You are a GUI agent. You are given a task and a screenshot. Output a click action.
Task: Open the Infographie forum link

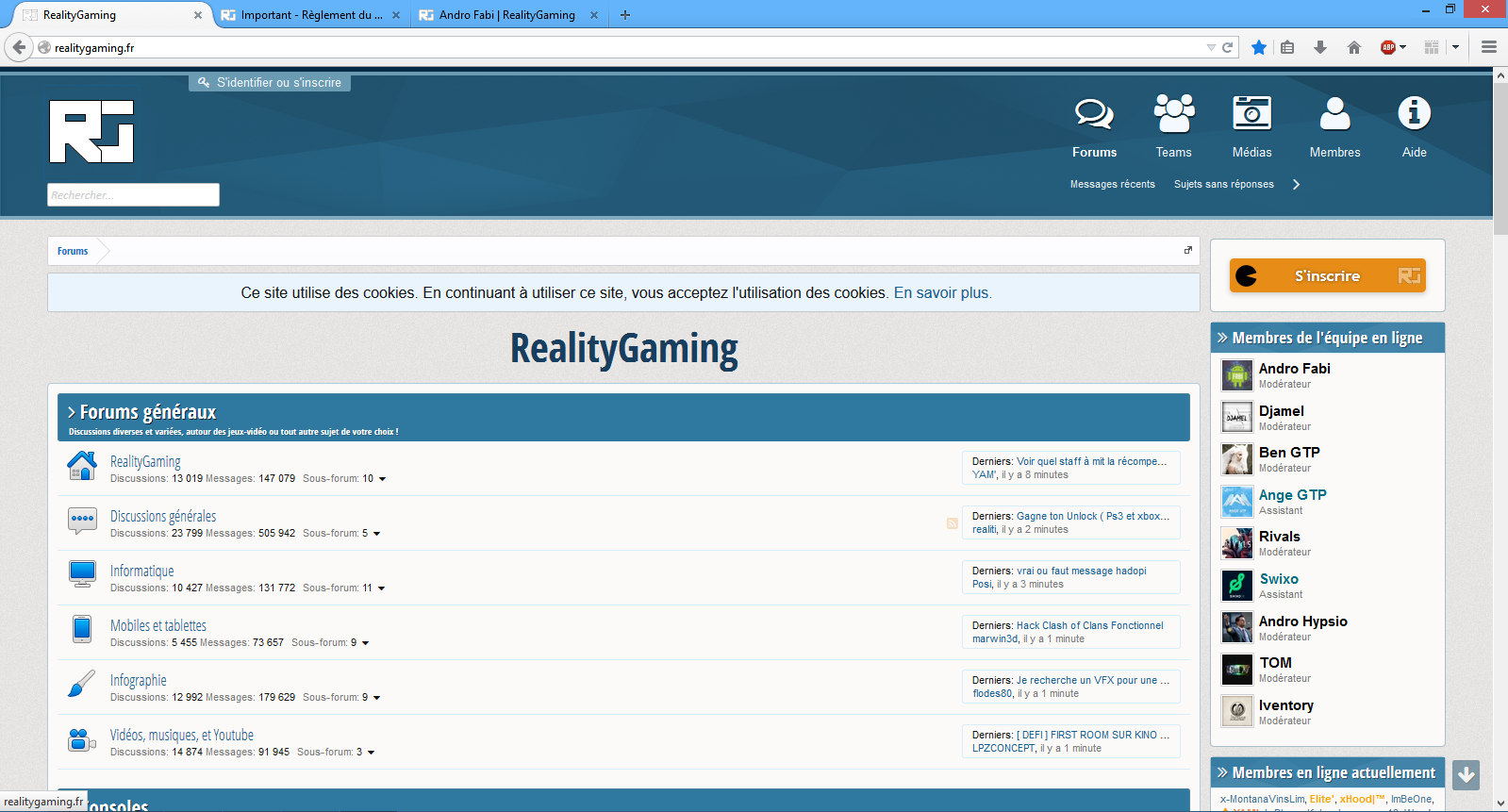click(x=138, y=681)
